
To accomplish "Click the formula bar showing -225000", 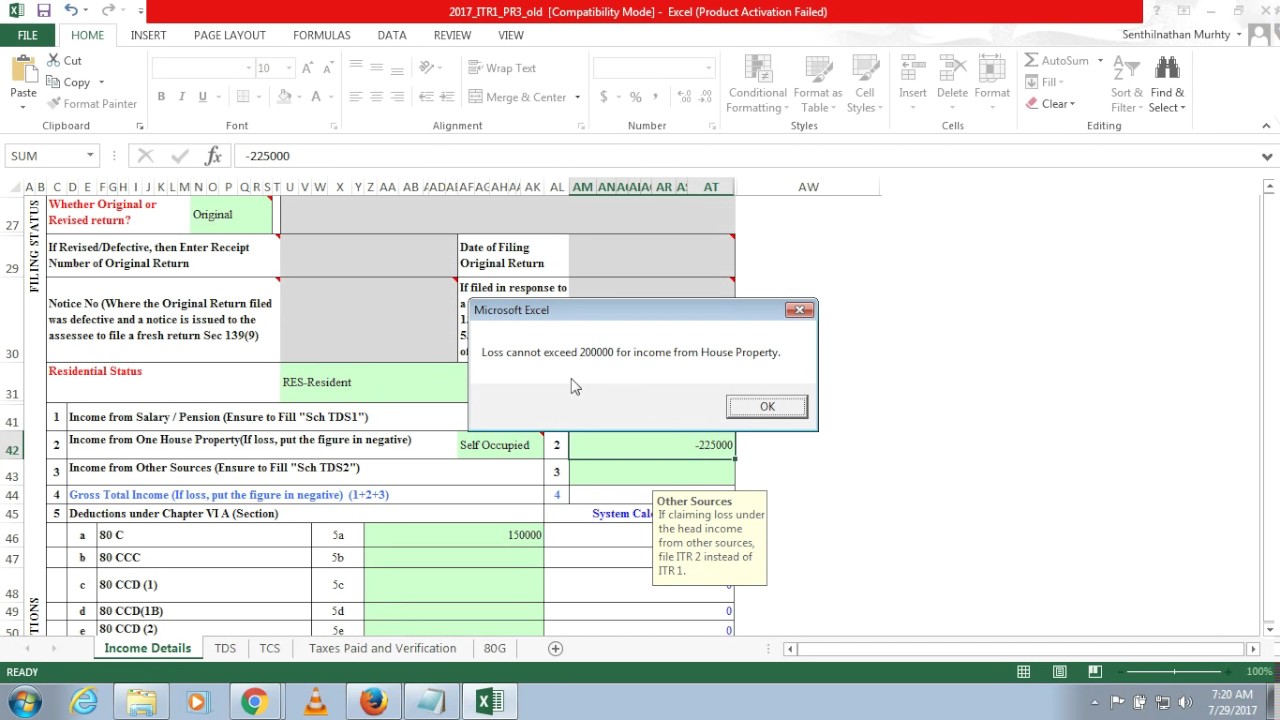I will [745, 156].
